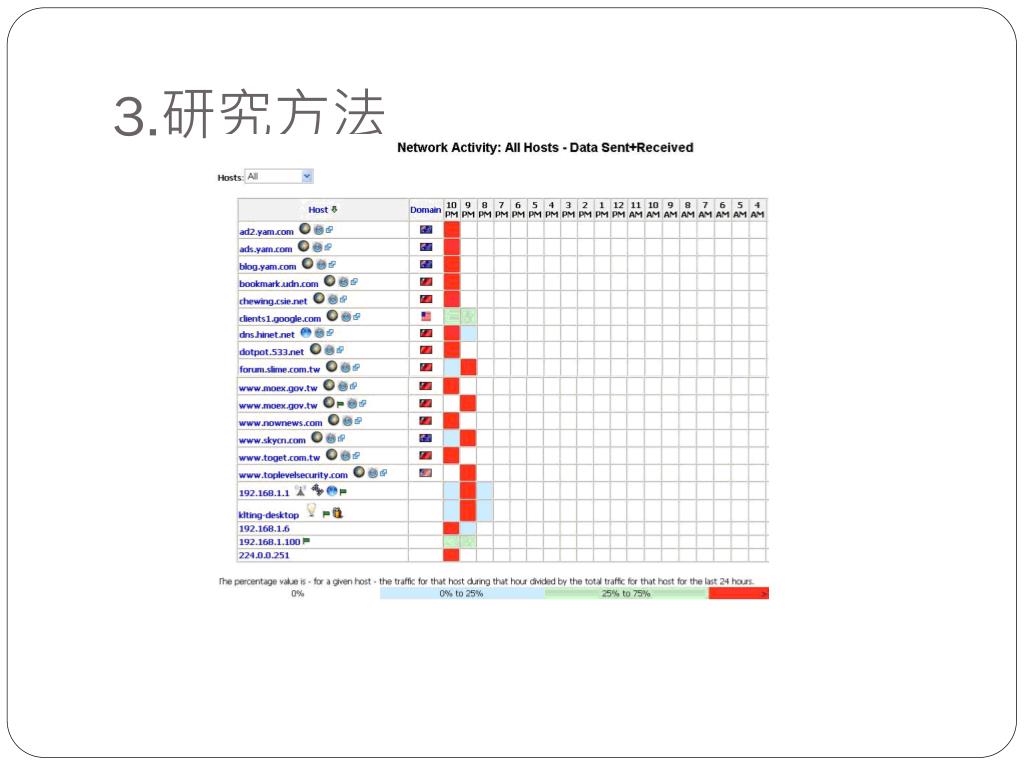
Task: Select host 192.168.1.1
Action: pos(264,493)
